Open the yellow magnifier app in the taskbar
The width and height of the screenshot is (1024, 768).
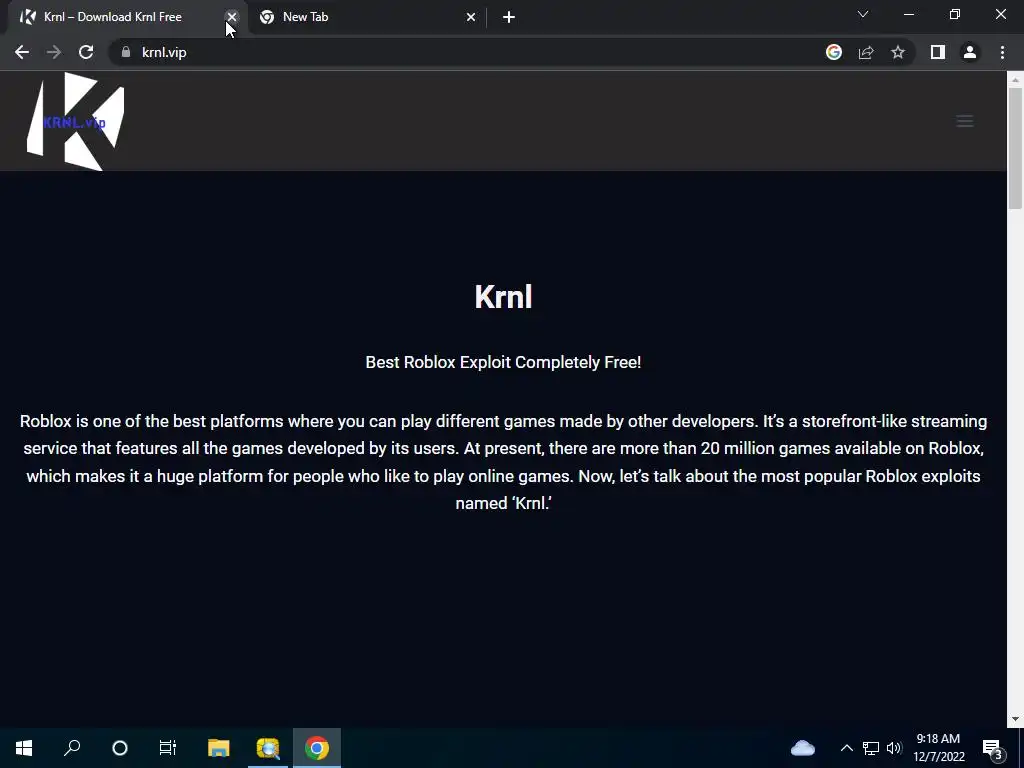pos(268,748)
